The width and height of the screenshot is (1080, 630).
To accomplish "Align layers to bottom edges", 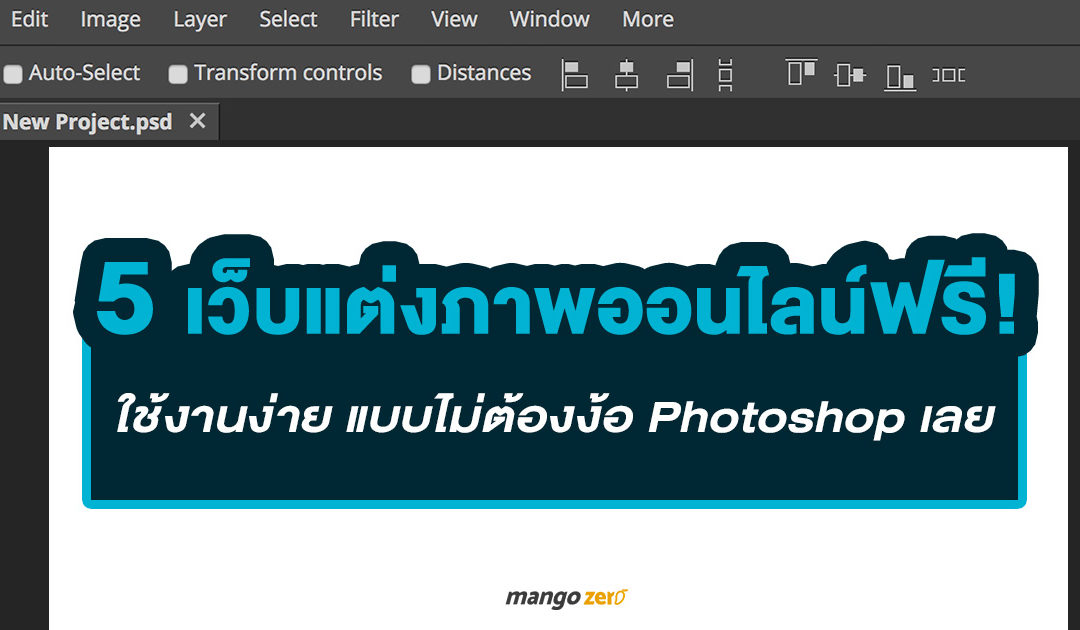I will click(x=900, y=76).
